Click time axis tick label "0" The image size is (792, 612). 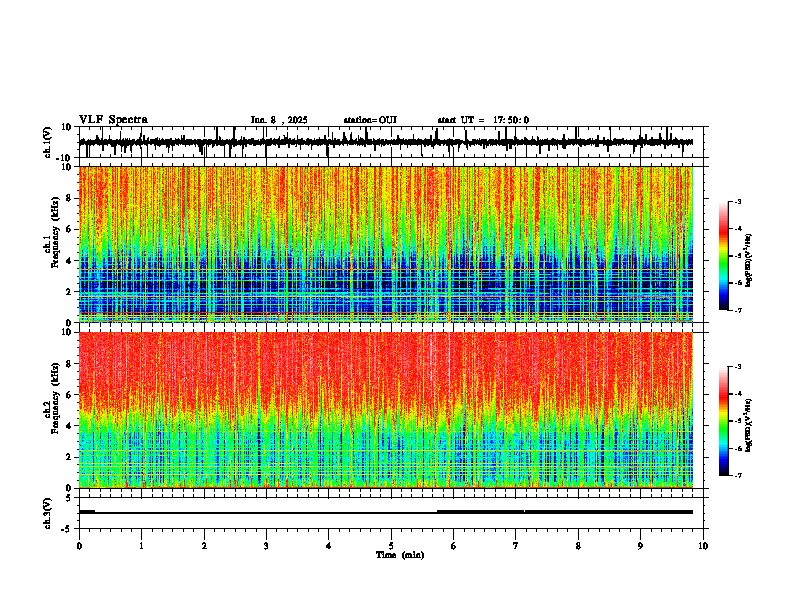(x=79, y=546)
